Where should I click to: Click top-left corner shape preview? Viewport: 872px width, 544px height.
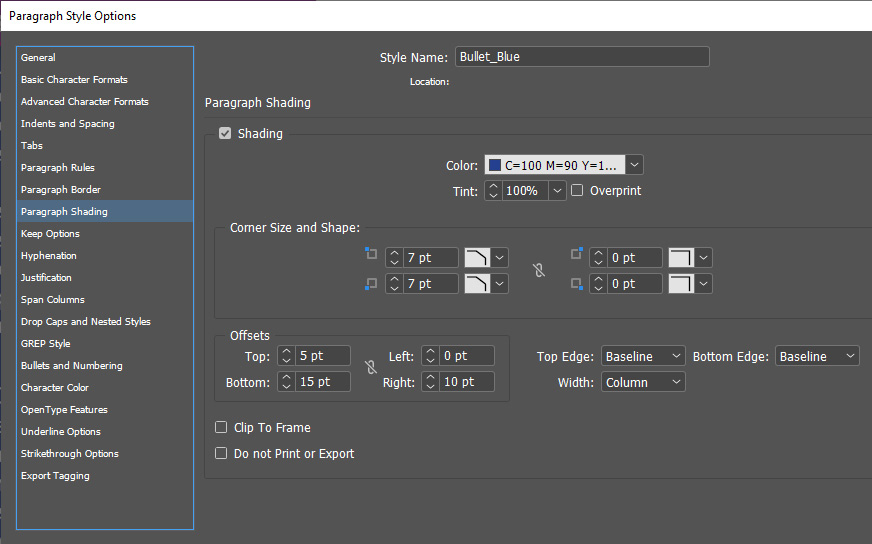pyautogui.click(x=477, y=258)
